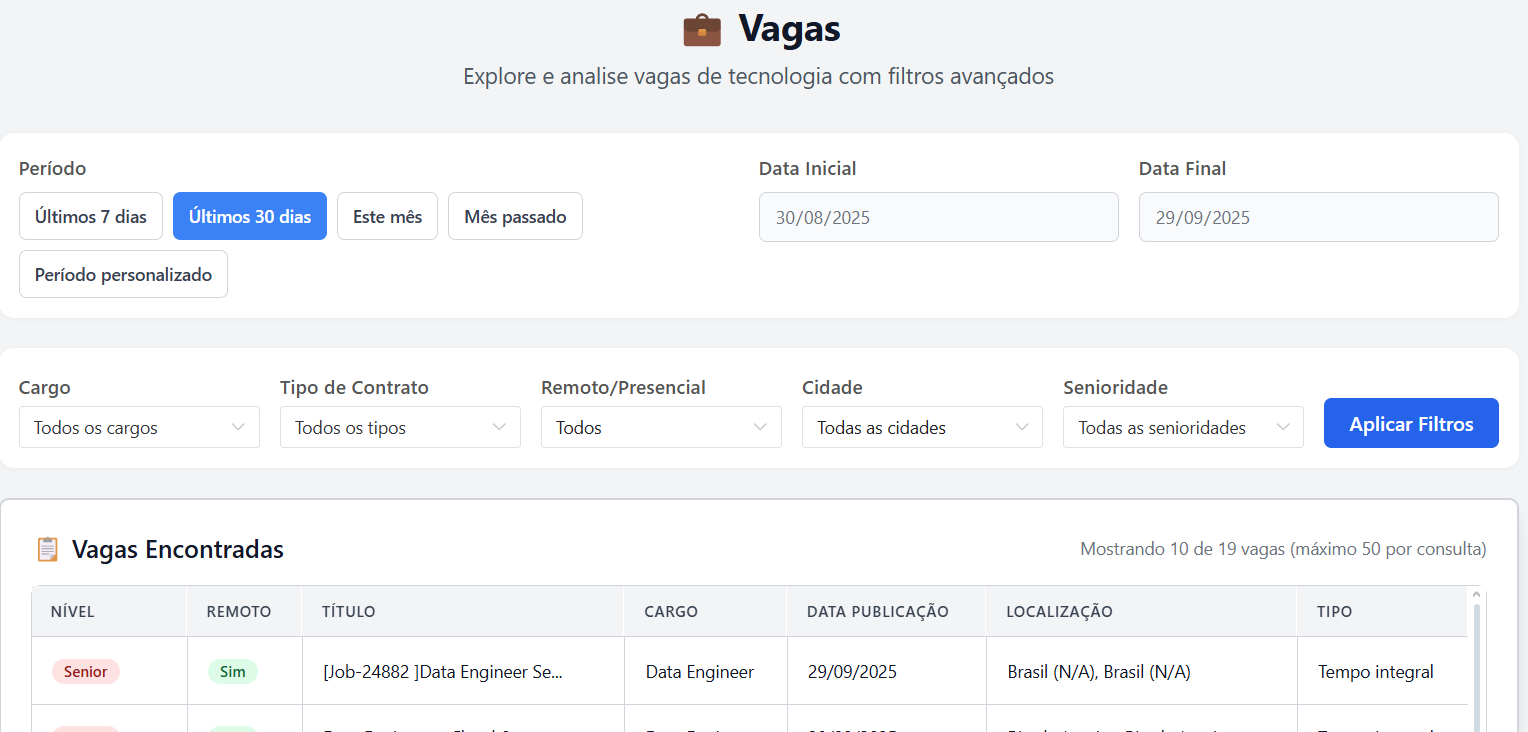Click the CARGO column header

pyautogui.click(x=705, y=611)
